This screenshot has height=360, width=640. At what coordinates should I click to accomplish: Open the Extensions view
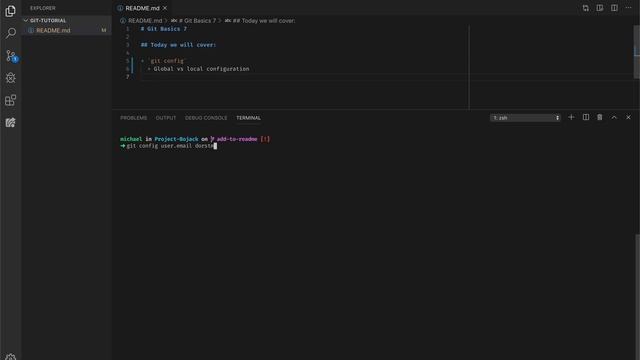11,100
